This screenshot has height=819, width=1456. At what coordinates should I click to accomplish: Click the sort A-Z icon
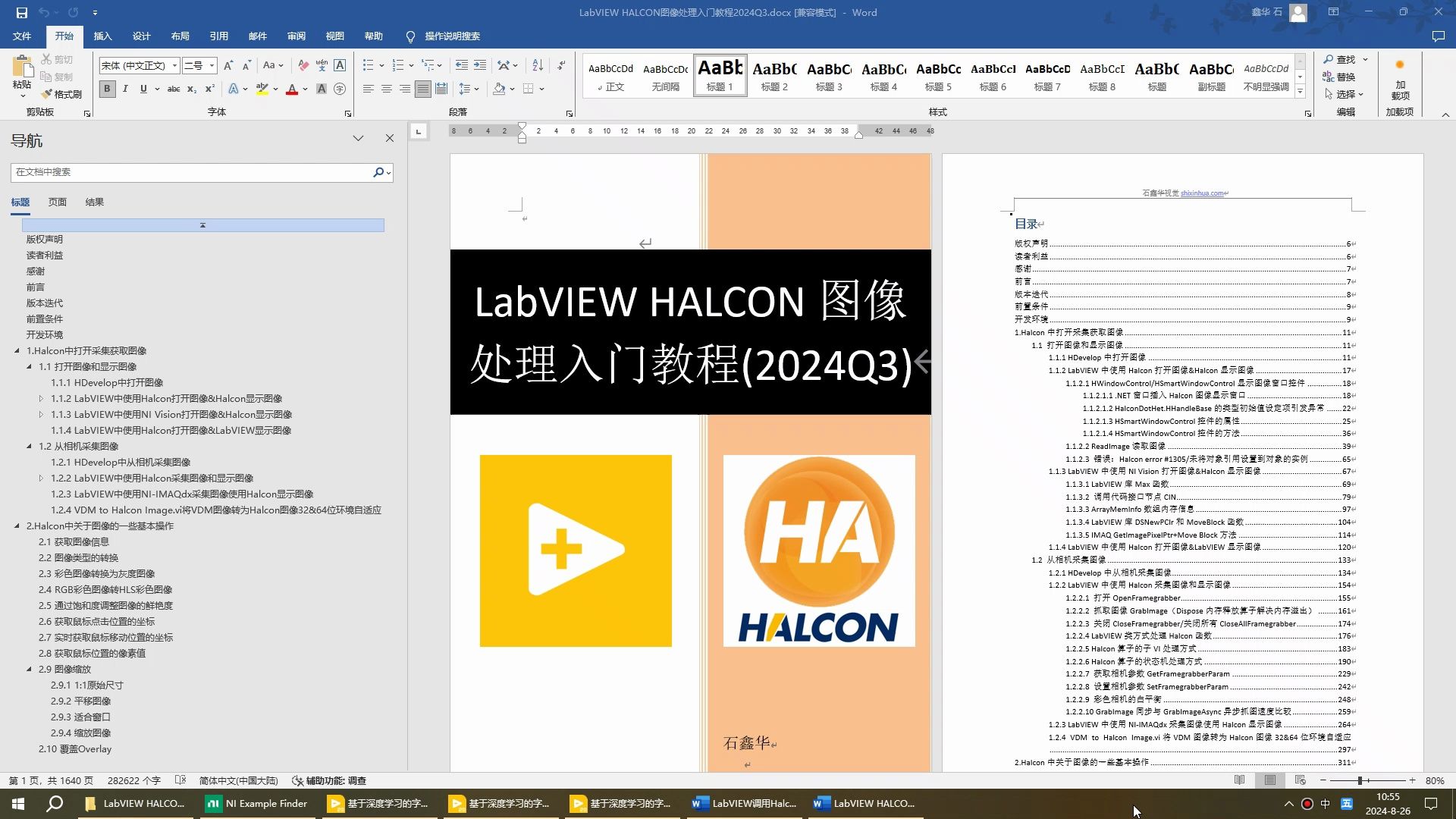(538, 65)
